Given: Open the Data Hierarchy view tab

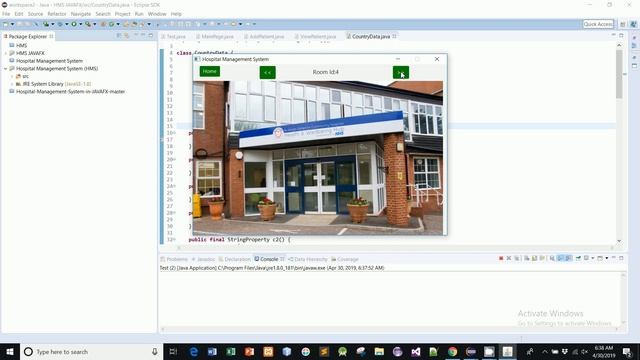Looking at the screenshot, I should pos(308,259).
